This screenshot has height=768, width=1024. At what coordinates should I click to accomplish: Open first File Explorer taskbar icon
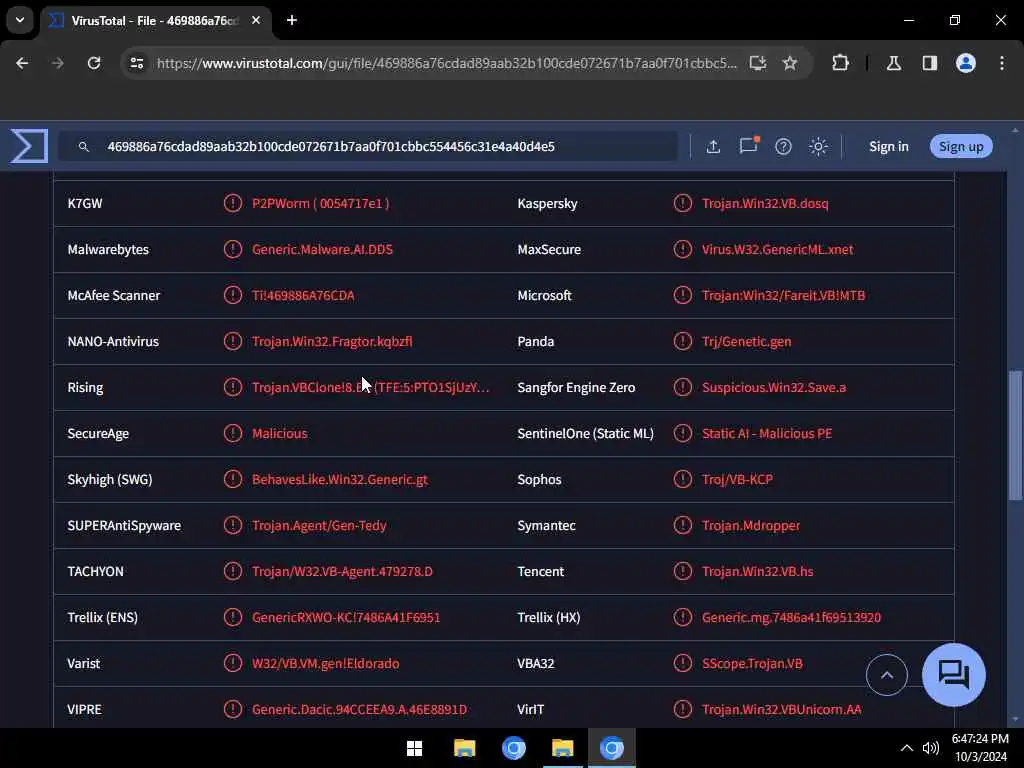(464, 748)
